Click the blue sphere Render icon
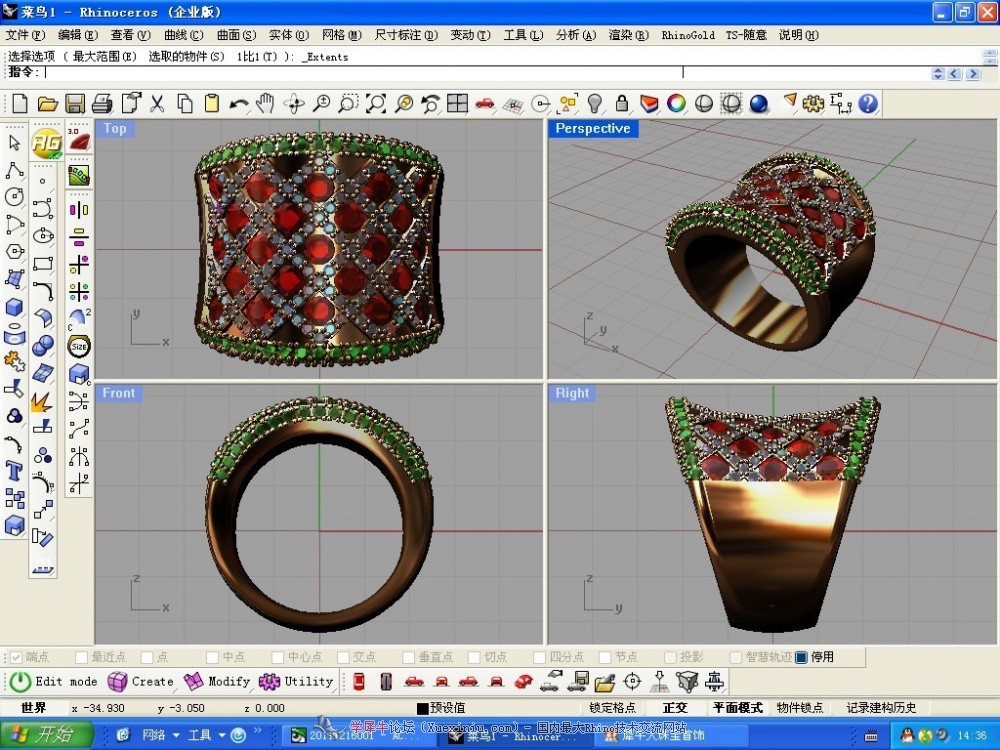Viewport: 1000px width, 750px height. 759,103
